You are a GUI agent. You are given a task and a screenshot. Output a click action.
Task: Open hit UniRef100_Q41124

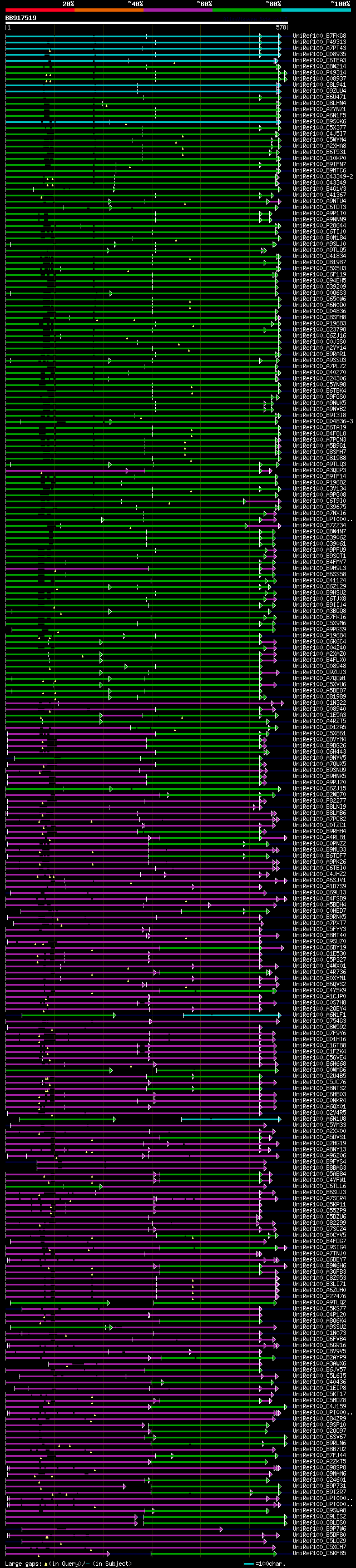319,581
